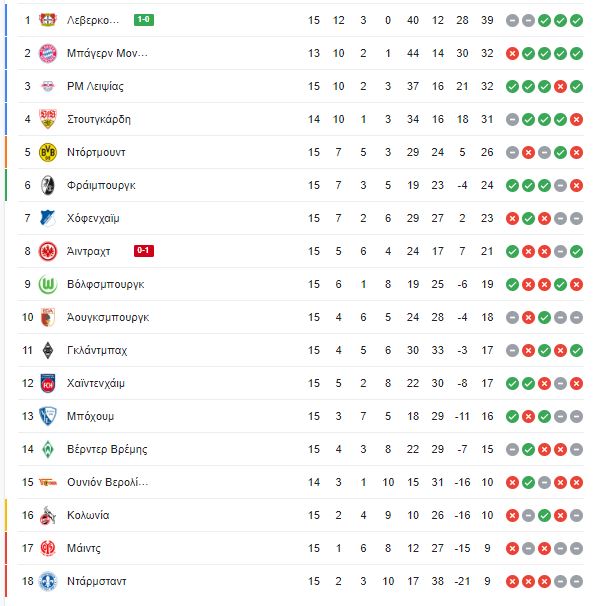
Task: Click the Borussia Dortmund BVB badge
Action: pyautogui.click(x=48, y=152)
